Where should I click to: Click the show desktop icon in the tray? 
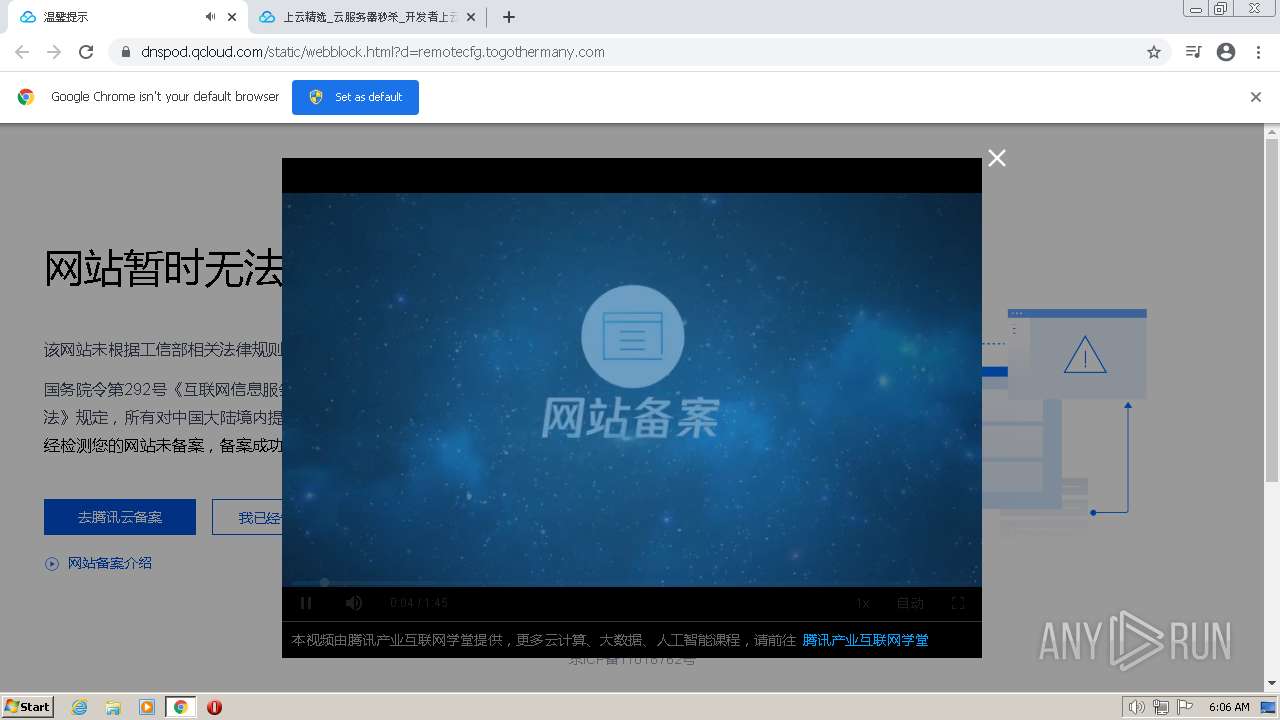tap(1268, 707)
